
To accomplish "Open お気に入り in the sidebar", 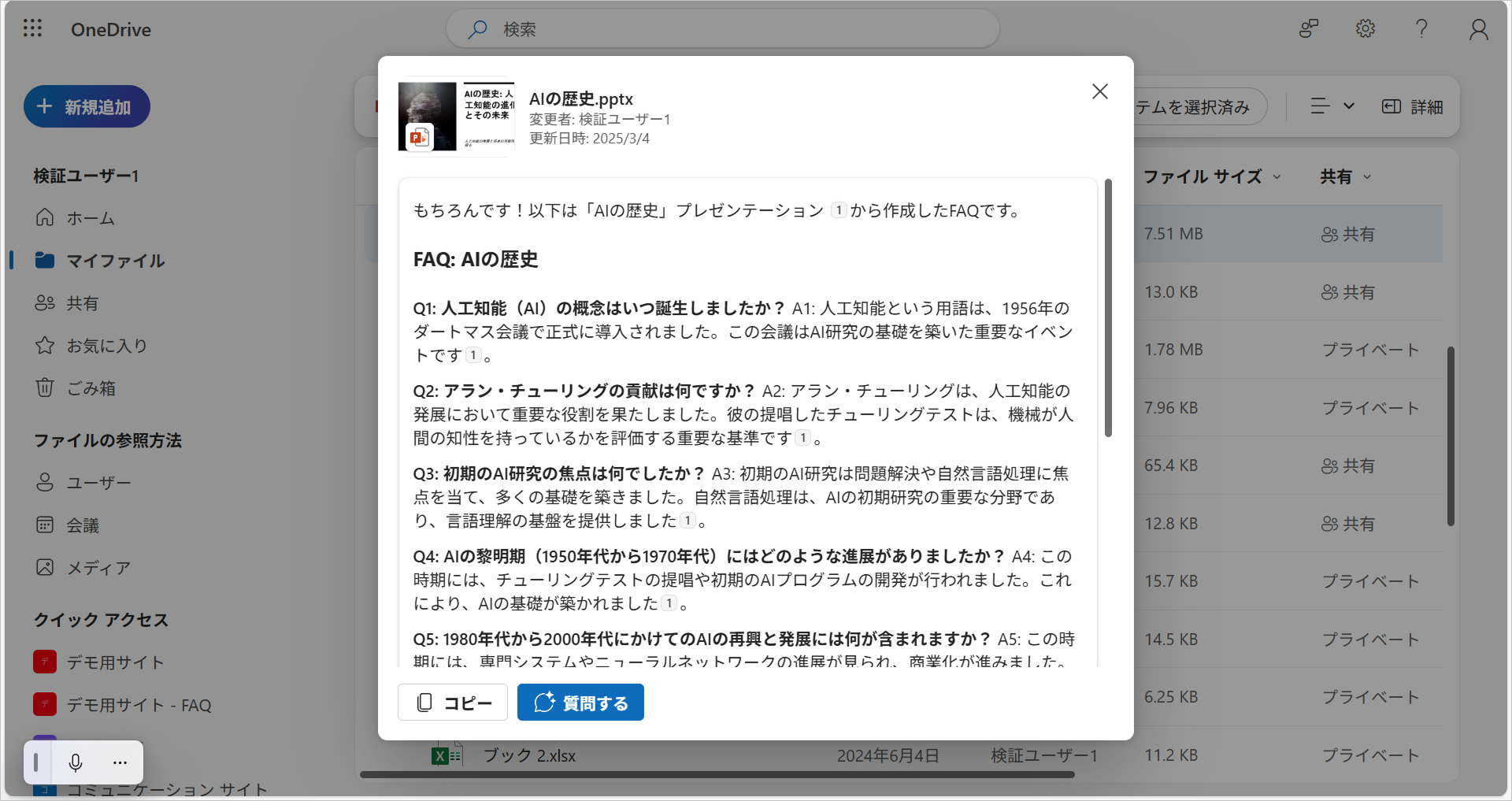I will coord(106,346).
